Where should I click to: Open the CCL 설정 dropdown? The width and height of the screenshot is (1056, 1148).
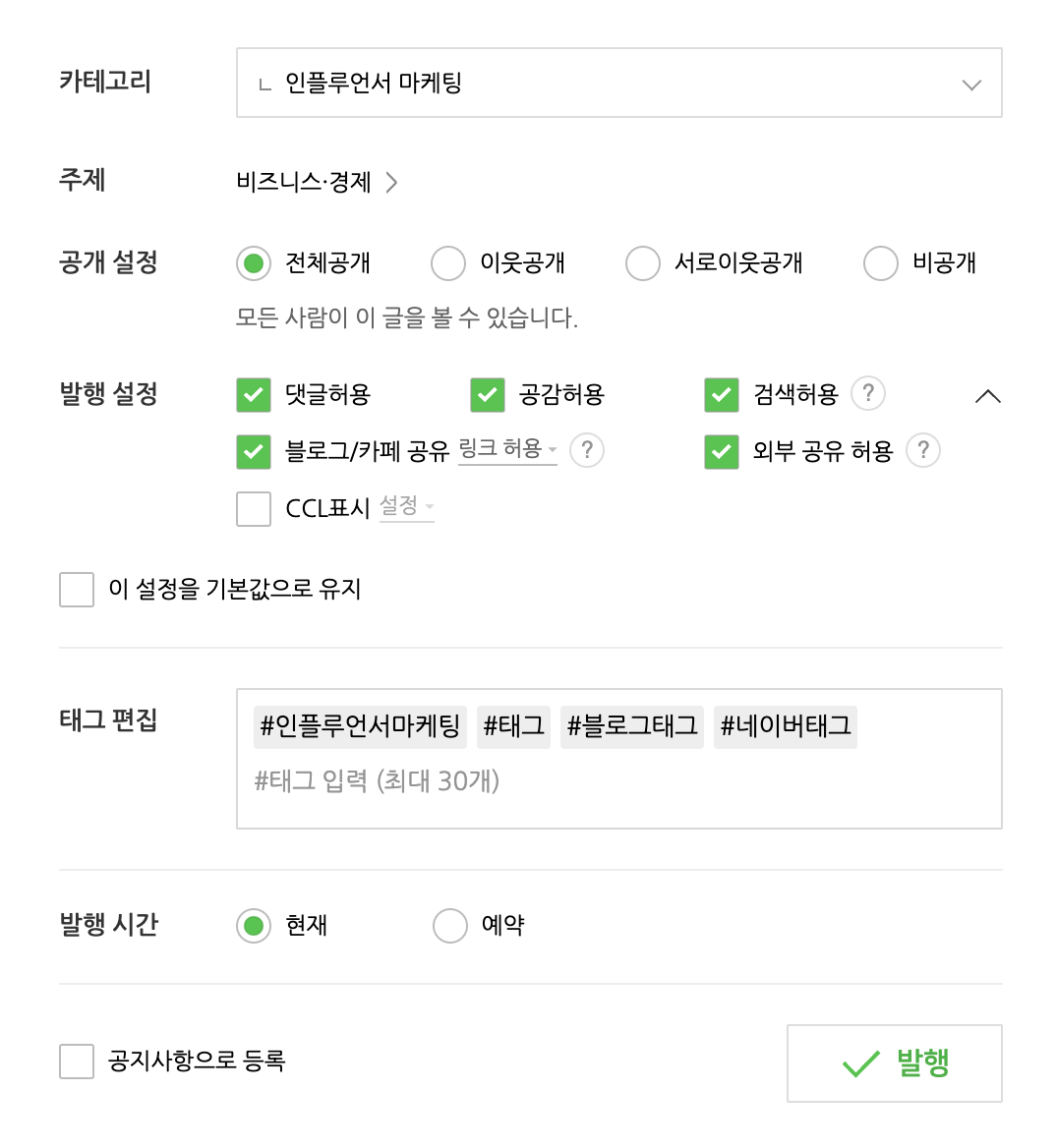click(x=406, y=508)
